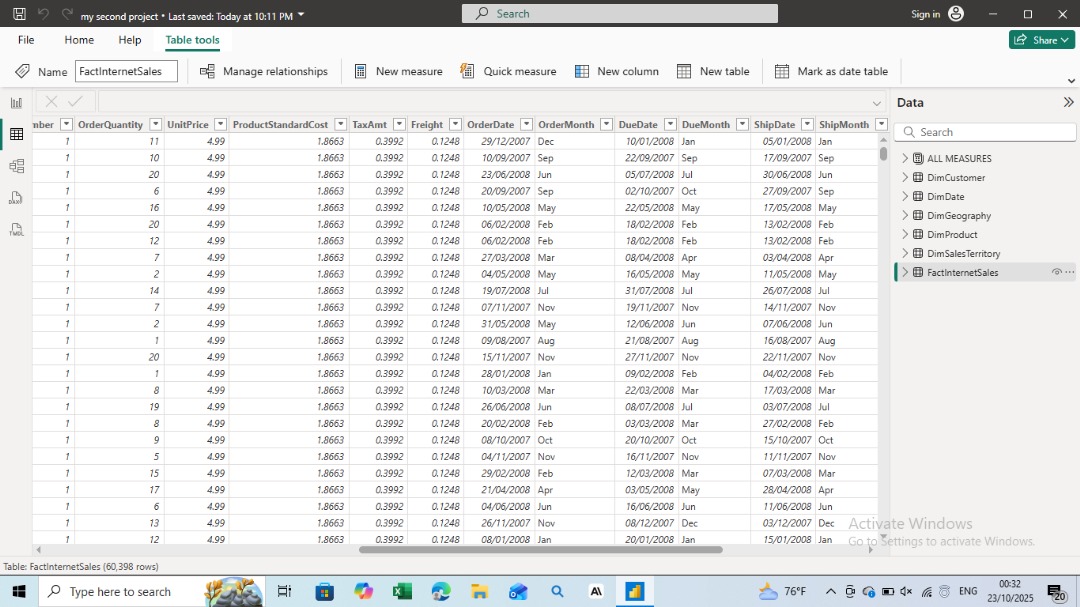Click the Undo arrow icon

pos(43,14)
